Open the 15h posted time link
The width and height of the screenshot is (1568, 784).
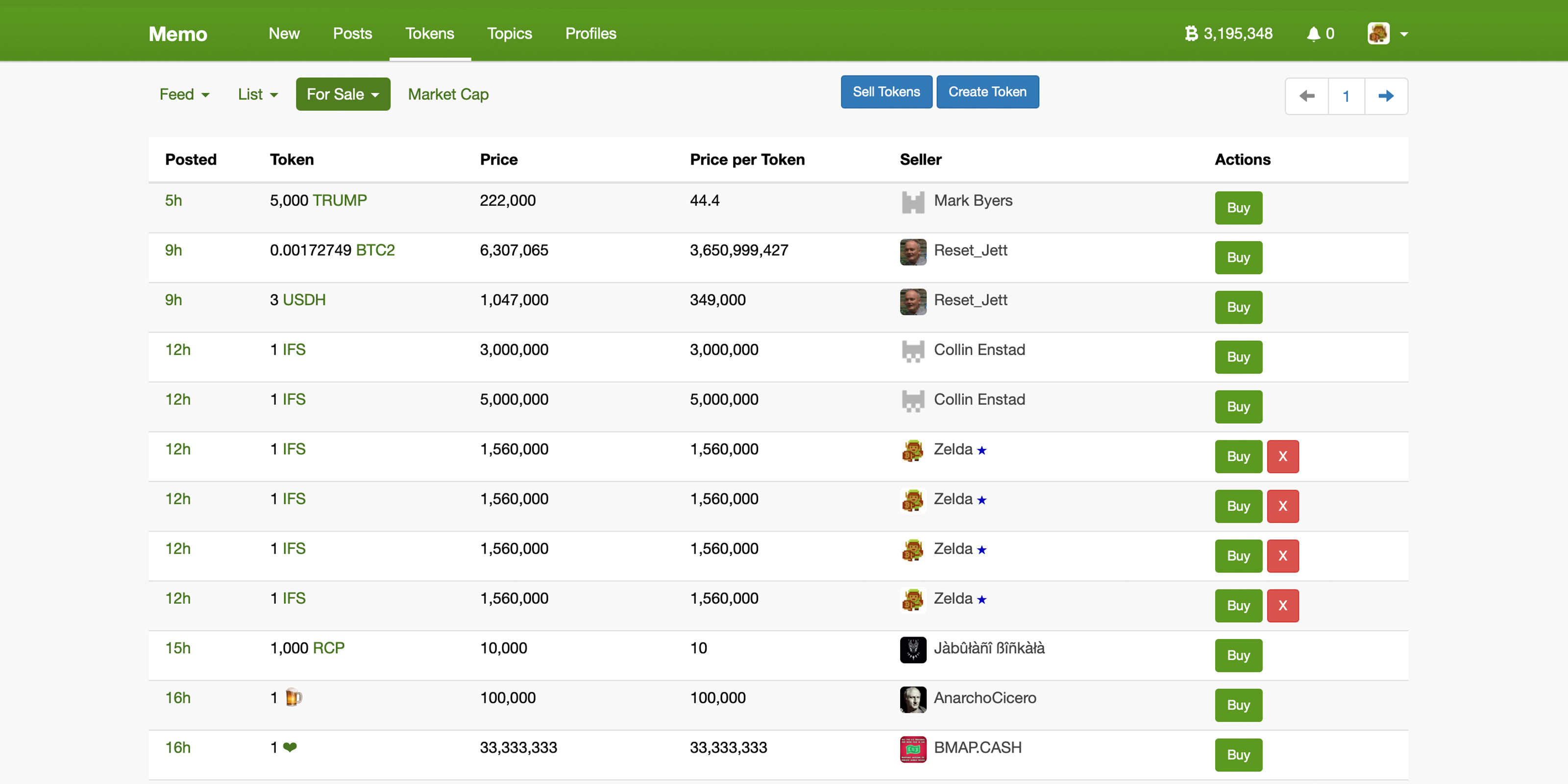point(178,648)
